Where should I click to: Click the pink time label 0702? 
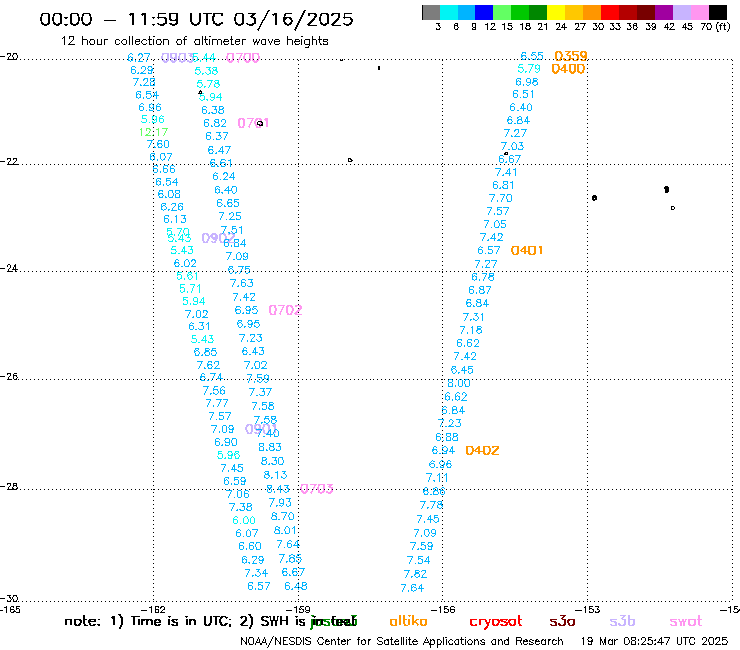point(285,310)
